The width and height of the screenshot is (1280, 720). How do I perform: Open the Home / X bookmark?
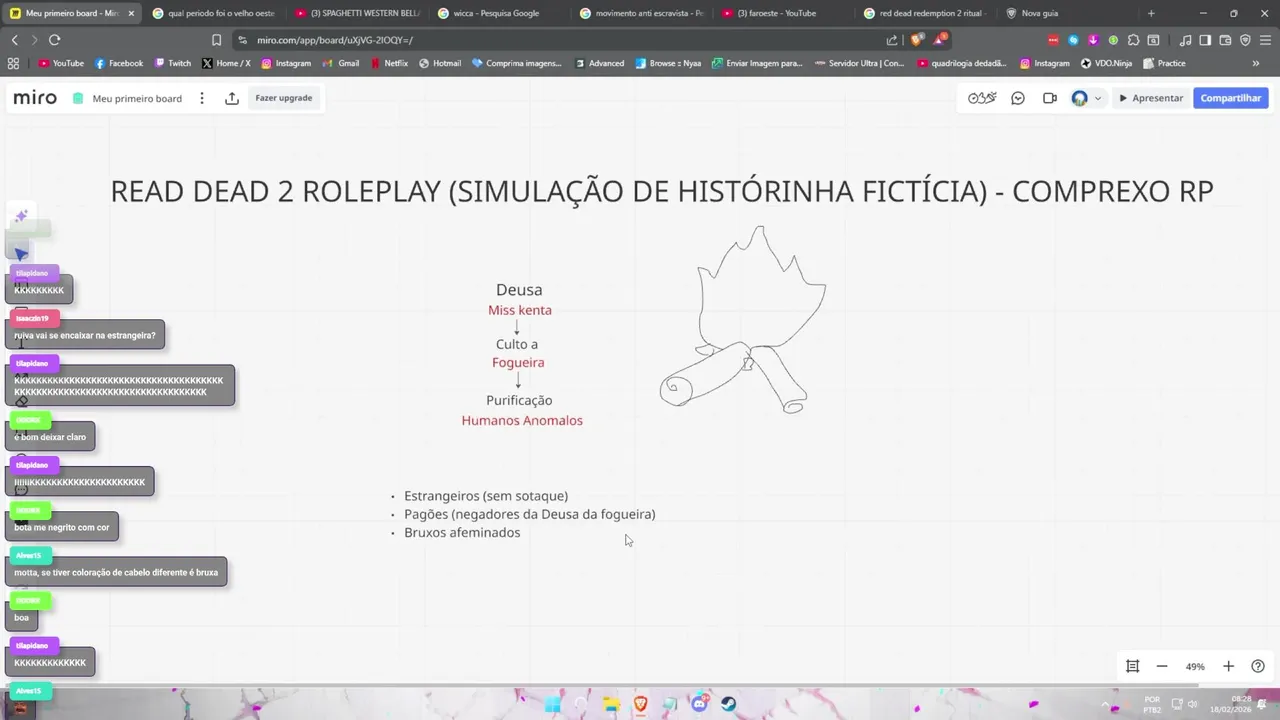point(226,63)
